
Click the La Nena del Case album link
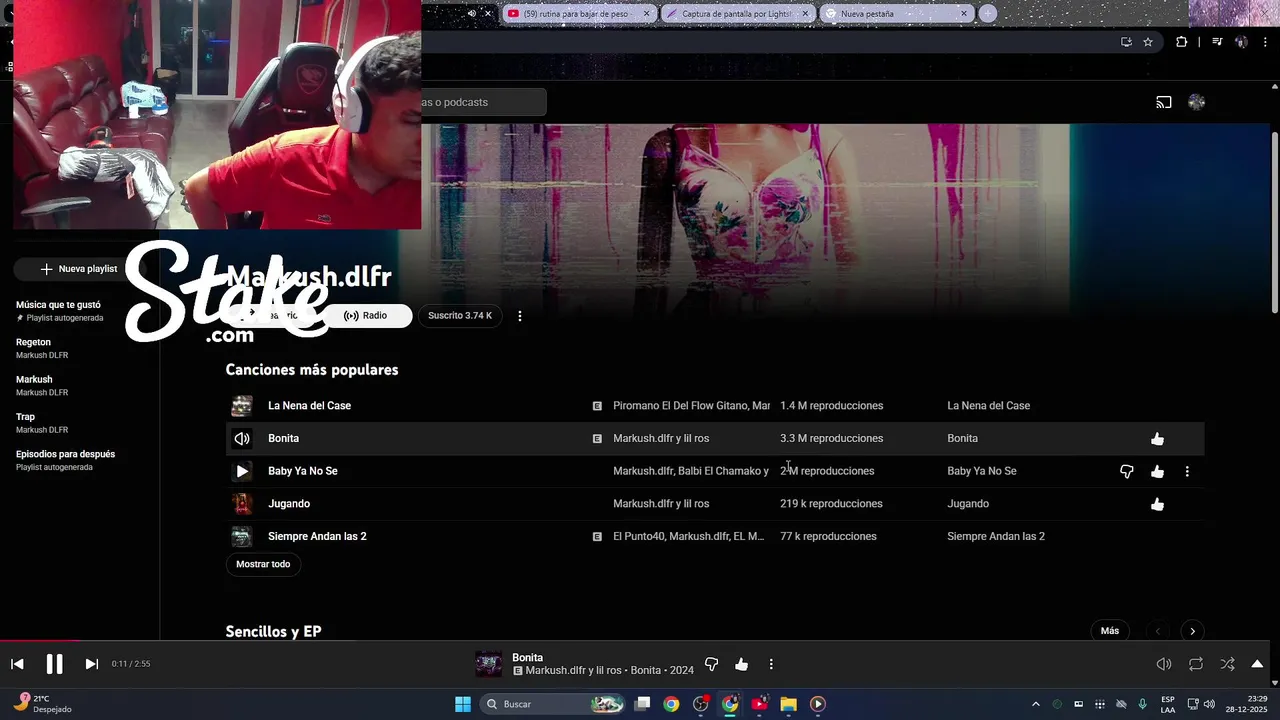point(988,406)
